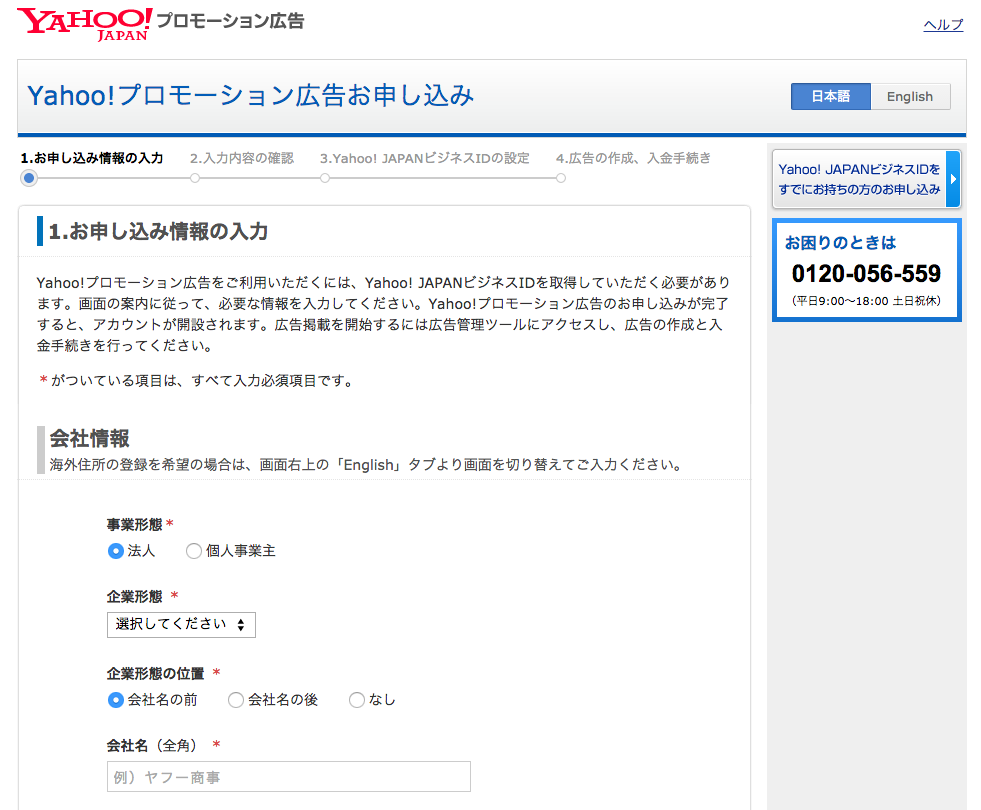Screen dimensions: 981x810
Task: Select the 個人事業主 radio button
Action: pos(194,551)
